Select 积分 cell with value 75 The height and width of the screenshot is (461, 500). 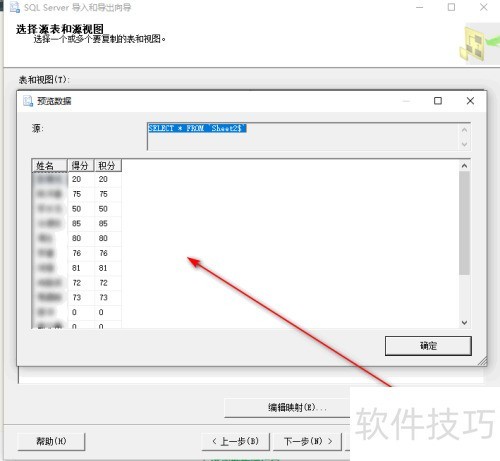click(x=108, y=194)
